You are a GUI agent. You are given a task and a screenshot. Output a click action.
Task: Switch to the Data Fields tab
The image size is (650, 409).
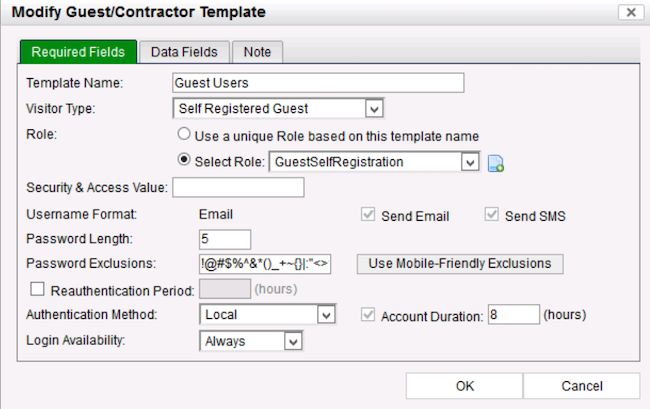click(x=184, y=51)
